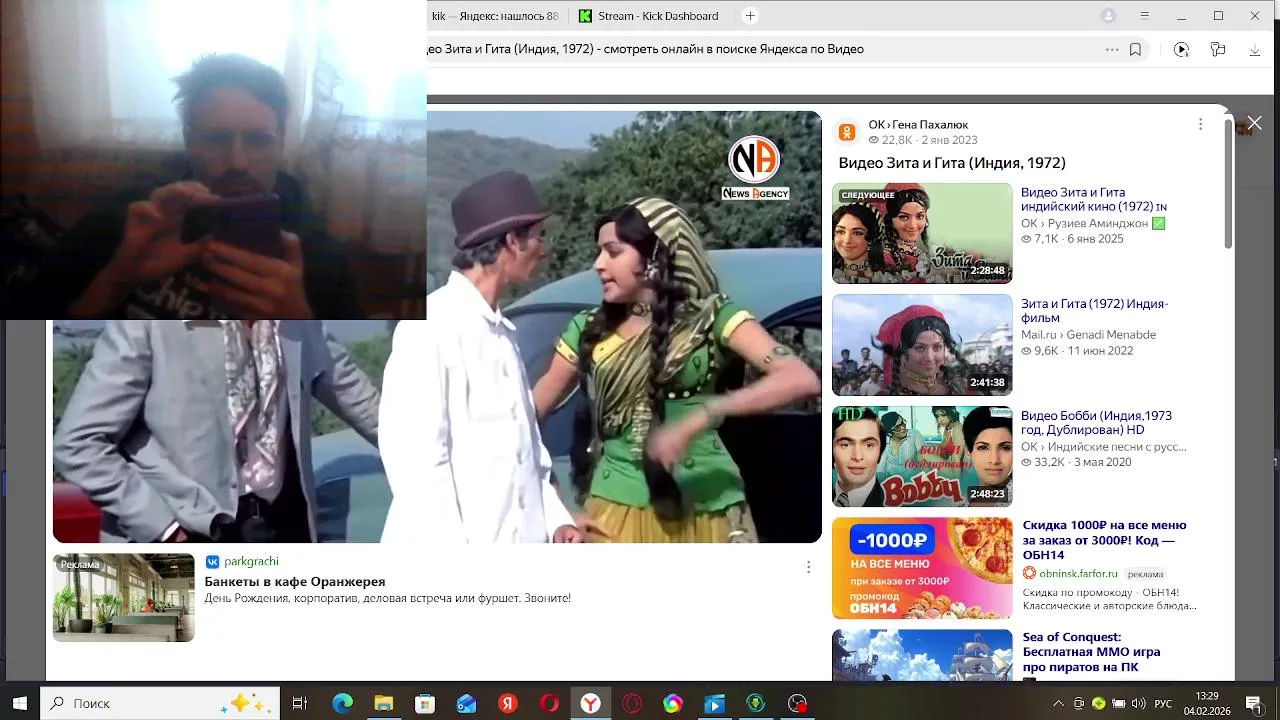Open the blue video player taskbar icon

tap(714, 703)
